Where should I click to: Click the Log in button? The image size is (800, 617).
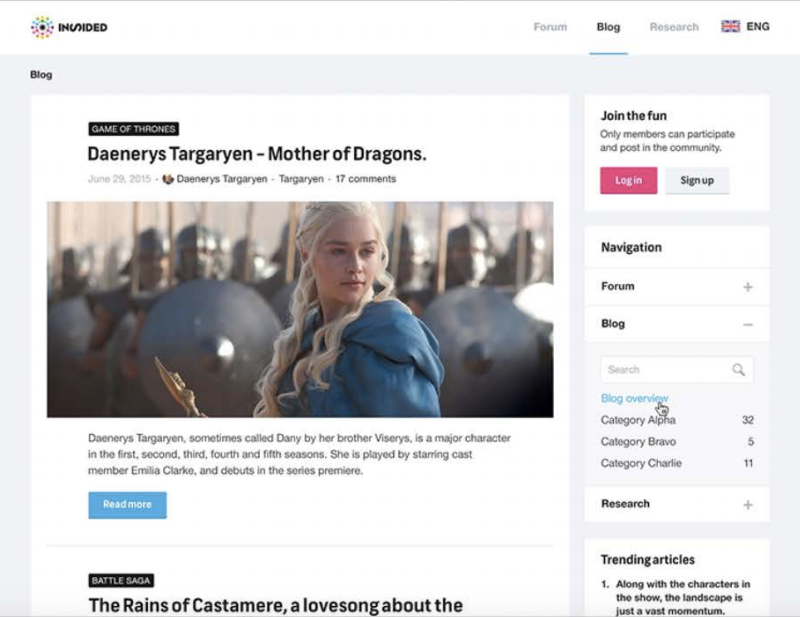tap(629, 180)
